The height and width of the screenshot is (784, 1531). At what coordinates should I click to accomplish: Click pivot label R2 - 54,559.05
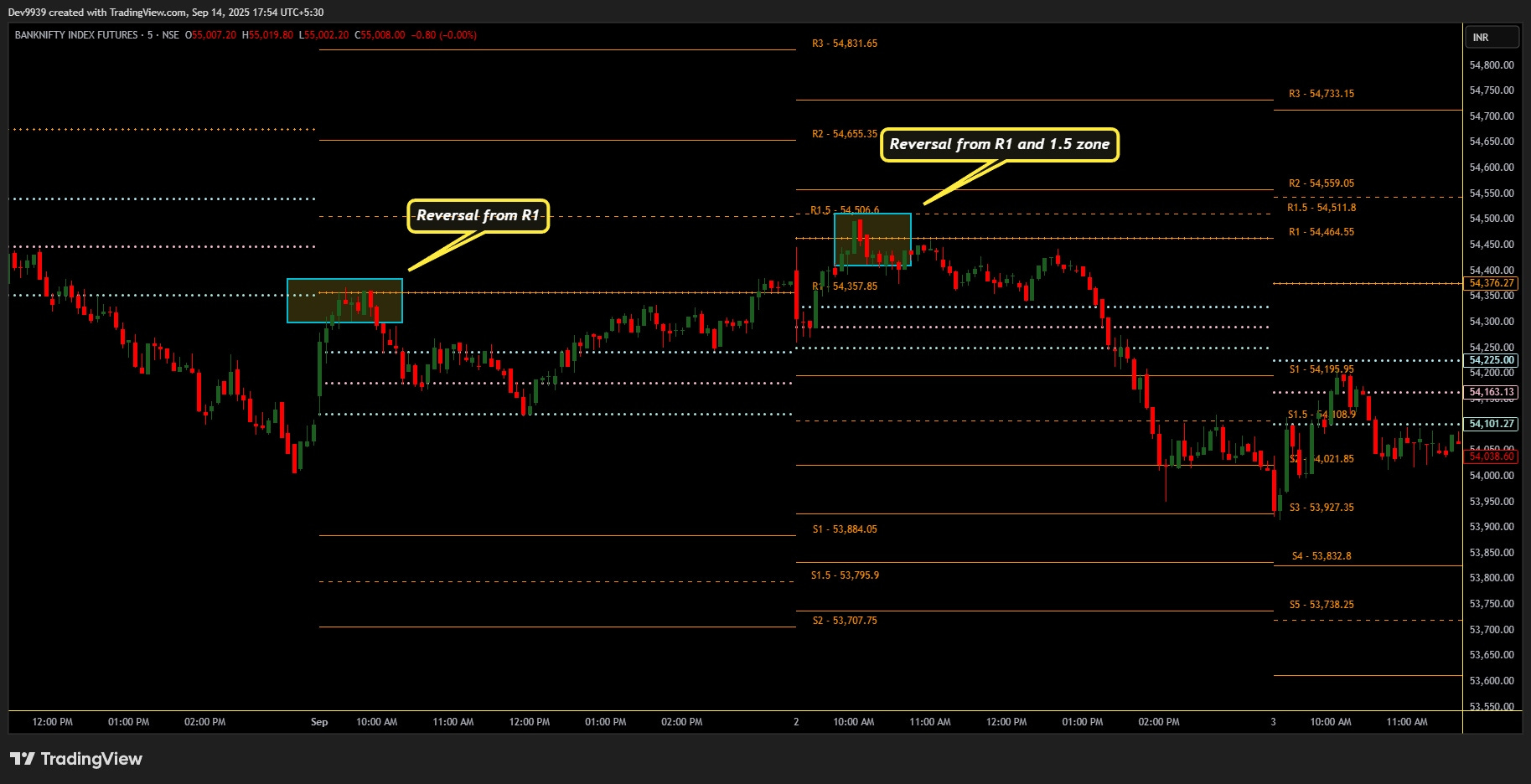click(x=1322, y=183)
